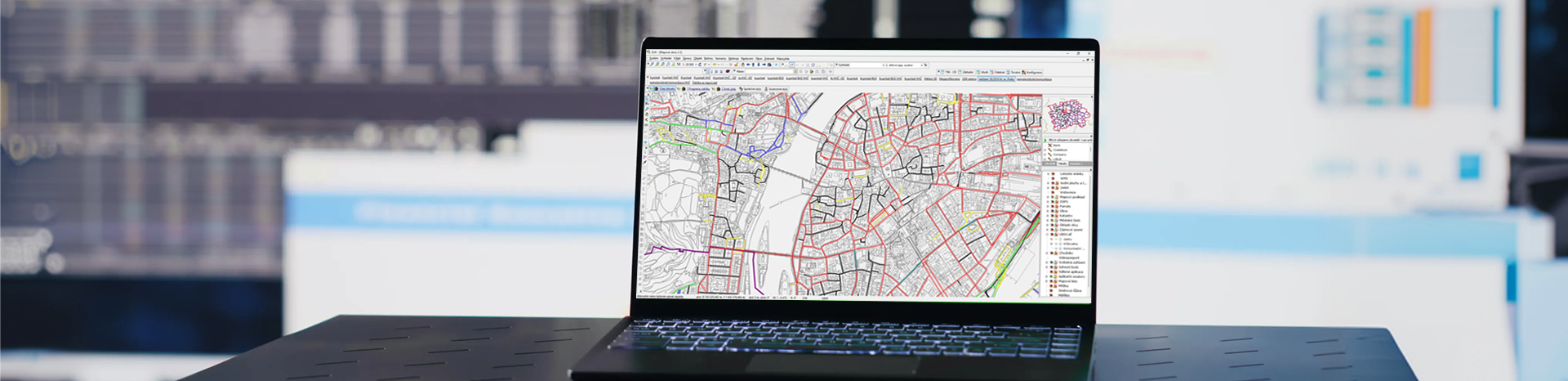This screenshot has height=381, width=1568.
Task: Open the Vyhledat combo box
Action: (x=862, y=65)
